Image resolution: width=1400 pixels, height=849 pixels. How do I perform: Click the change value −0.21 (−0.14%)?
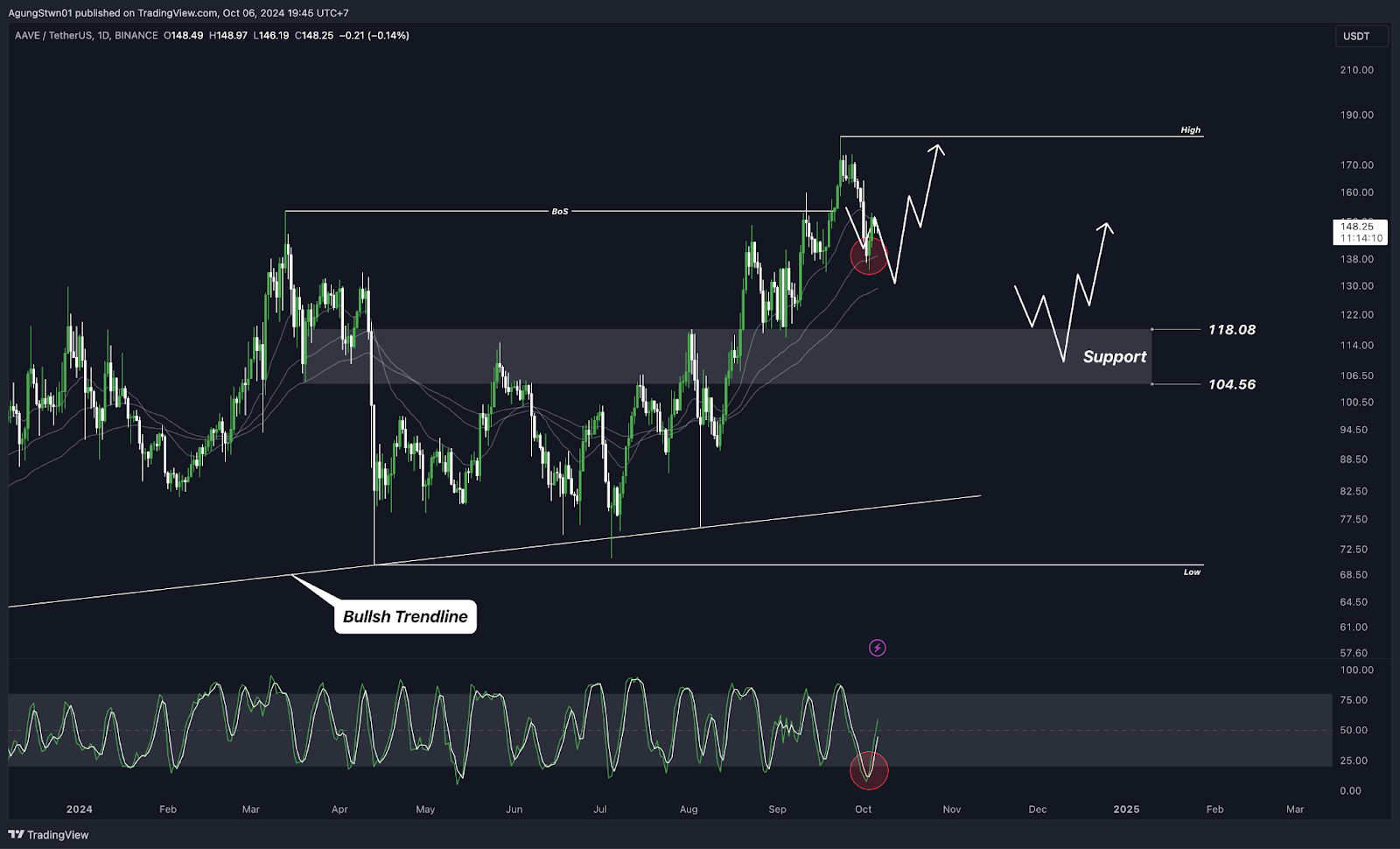[x=374, y=36]
